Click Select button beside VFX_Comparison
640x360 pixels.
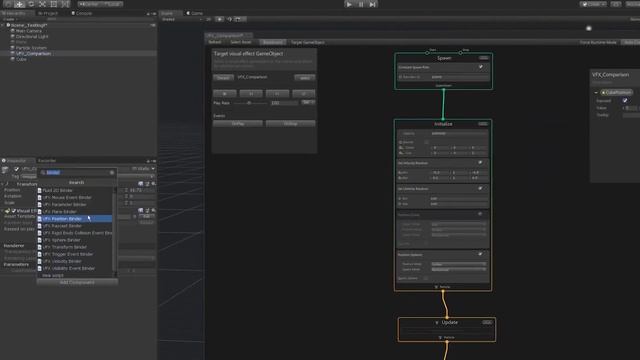tap(304, 78)
